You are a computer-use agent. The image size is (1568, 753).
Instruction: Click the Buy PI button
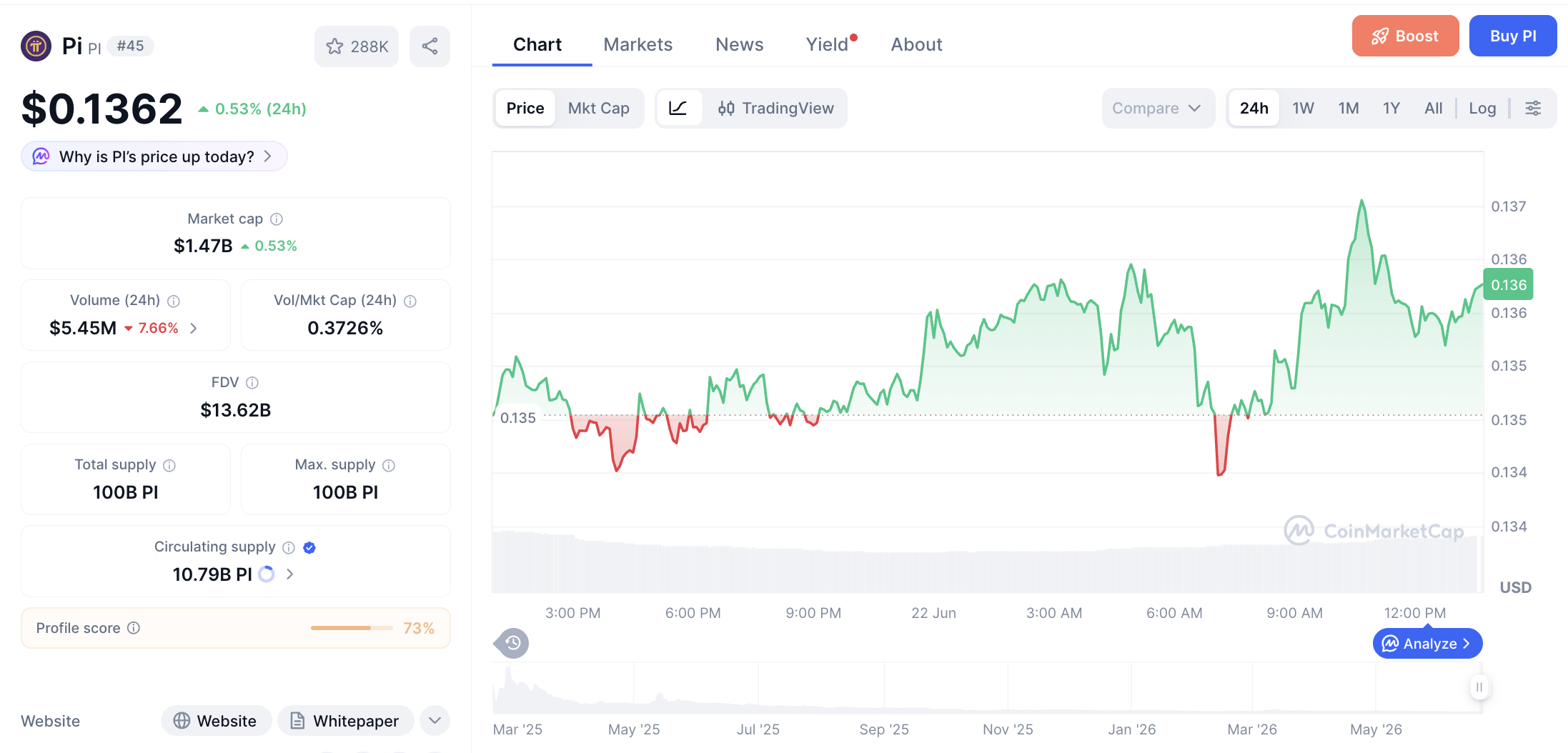[x=1513, y=36]
